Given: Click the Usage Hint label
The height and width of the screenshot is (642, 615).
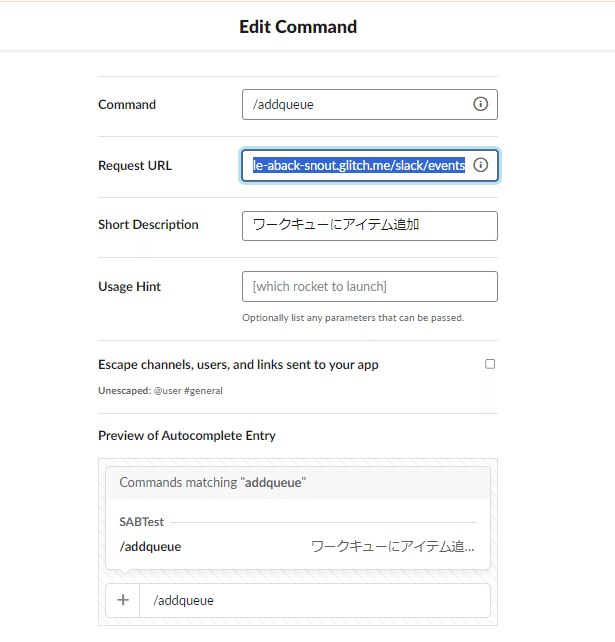Looking at the screenshot, I should pos(129,287).
